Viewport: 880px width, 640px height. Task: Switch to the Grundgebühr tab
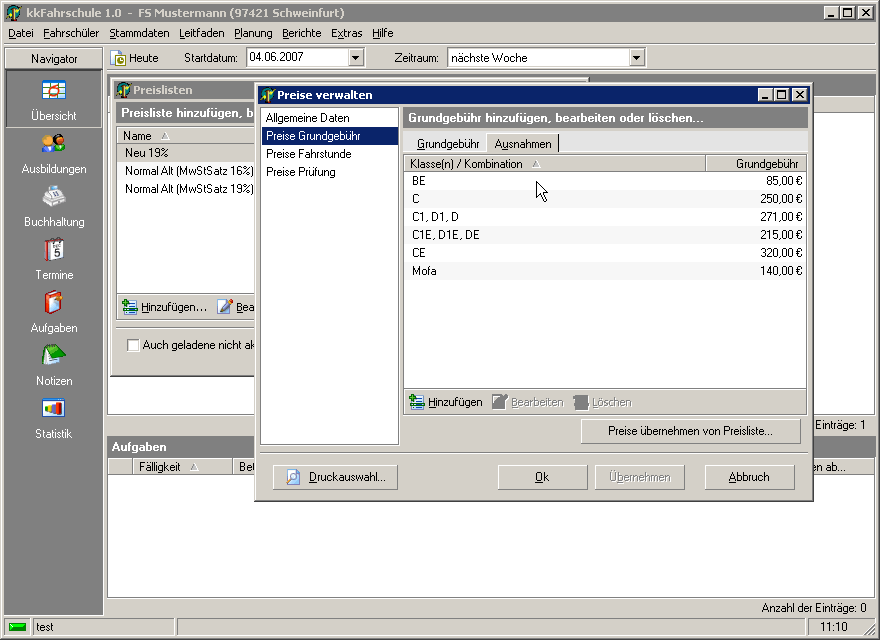click(x=447, y=144)
